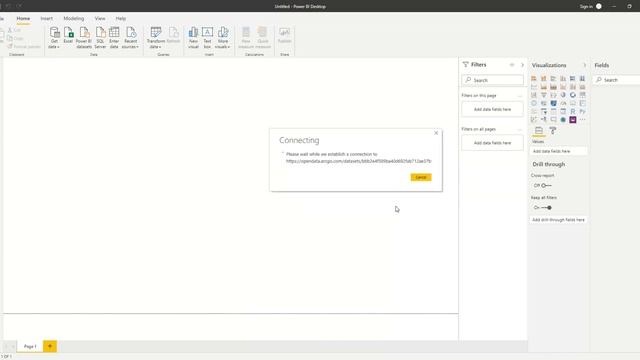Click the Refresh ribbon button
Viewport: 640px width, 360px height.
[173, 36]
